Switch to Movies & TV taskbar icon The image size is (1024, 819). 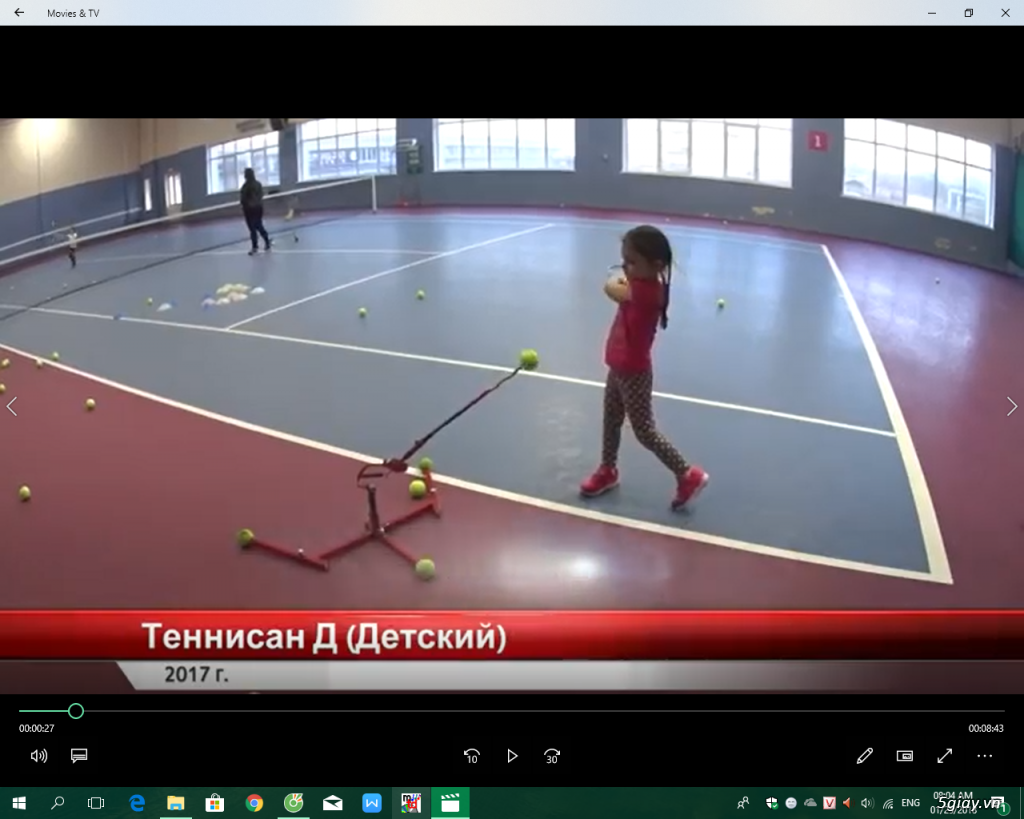[x=450, y=803]
